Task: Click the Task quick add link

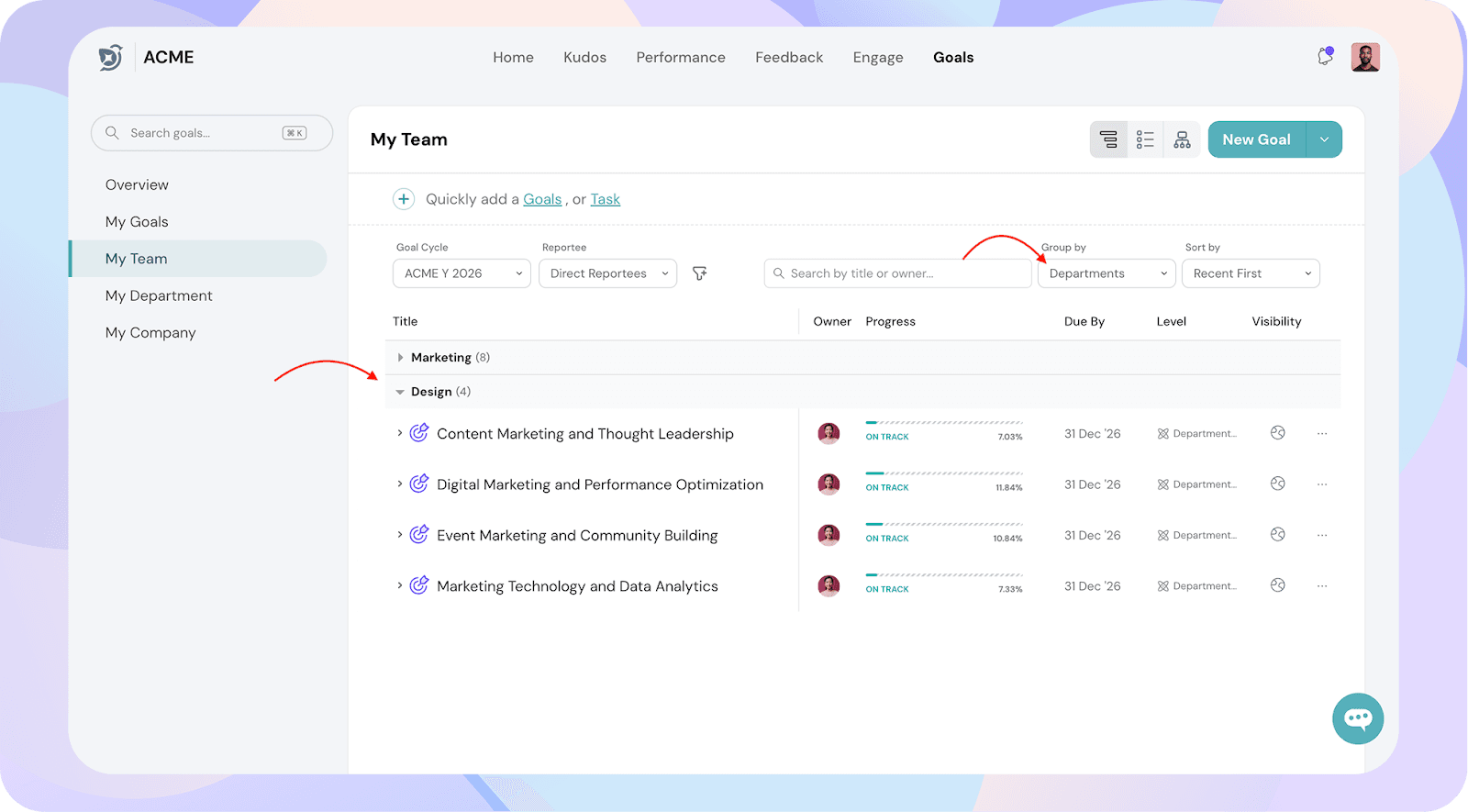Action: click(605, 199)
